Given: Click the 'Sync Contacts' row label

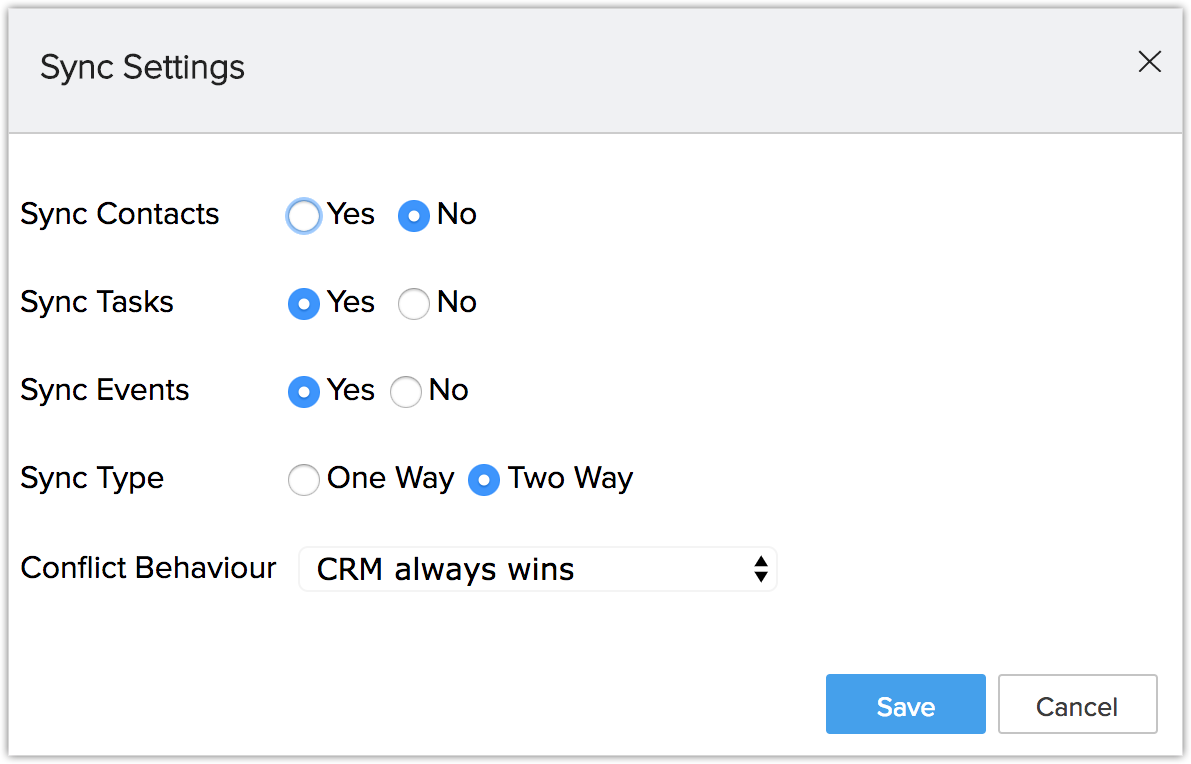Looking at the screenshot, I should click(x=120, y=214).
